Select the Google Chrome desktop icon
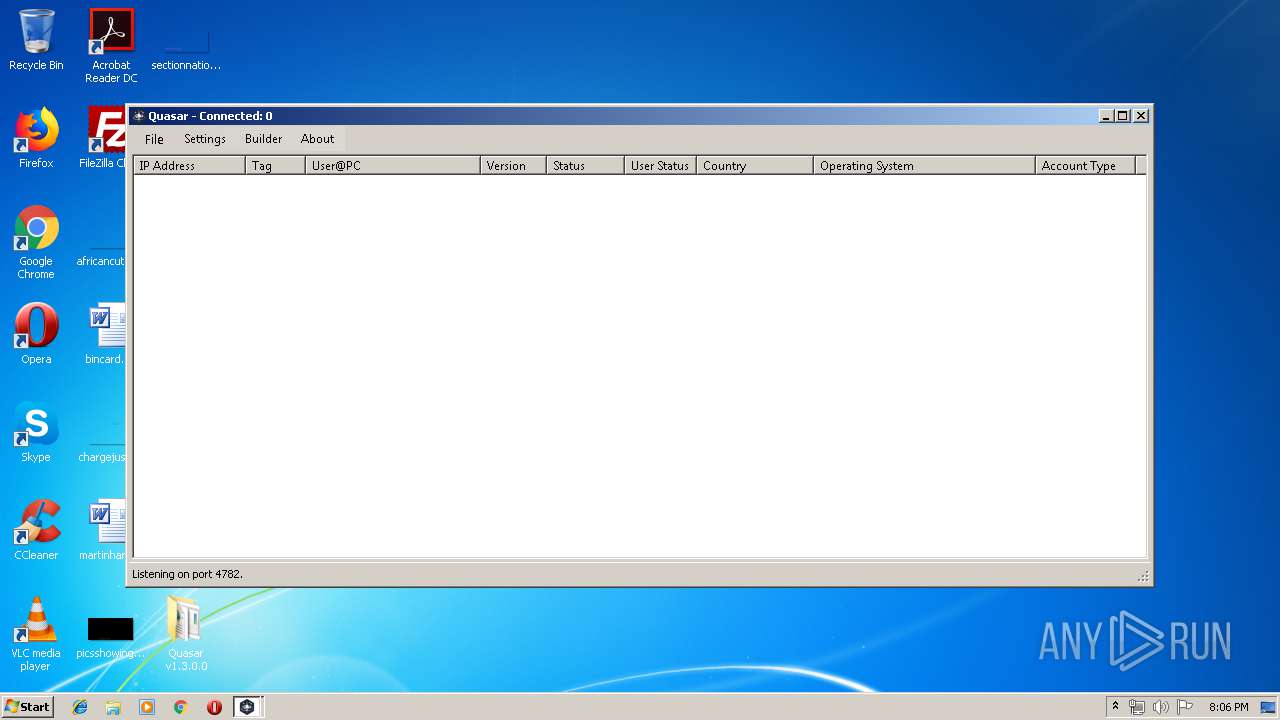This screenshot has width=1280, height=720. coord(36,242)
